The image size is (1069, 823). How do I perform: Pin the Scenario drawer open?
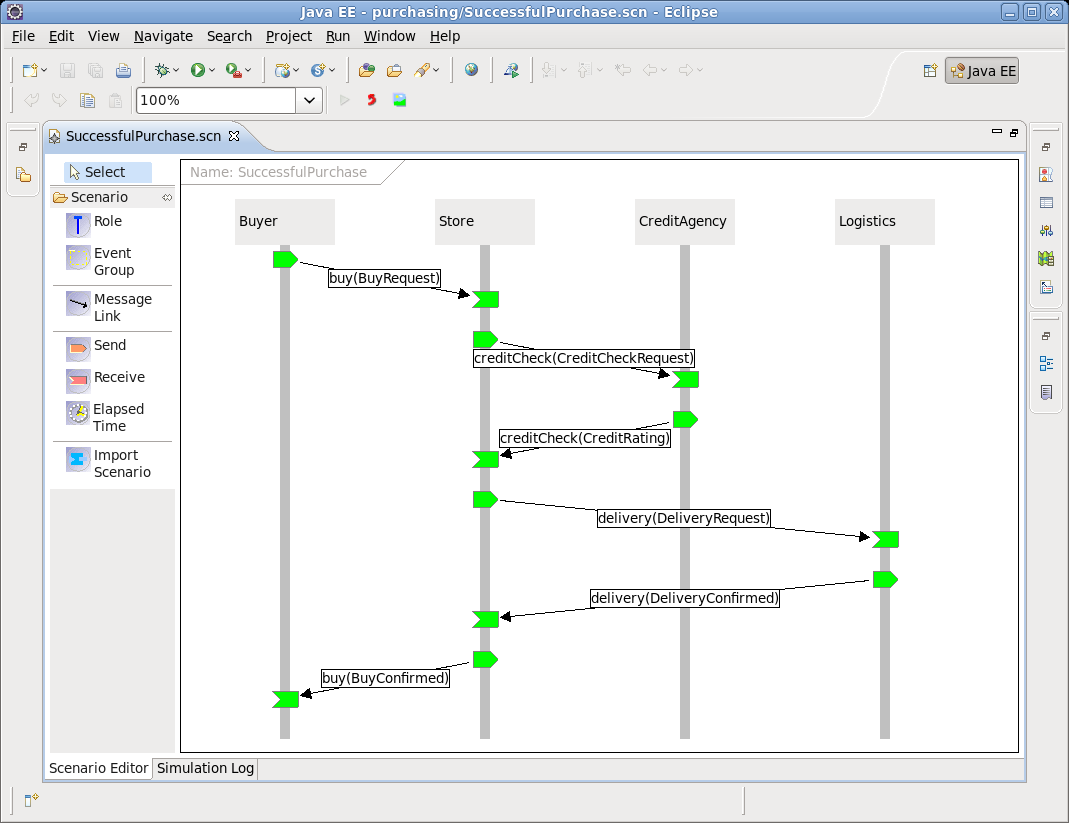pos(167,197)
